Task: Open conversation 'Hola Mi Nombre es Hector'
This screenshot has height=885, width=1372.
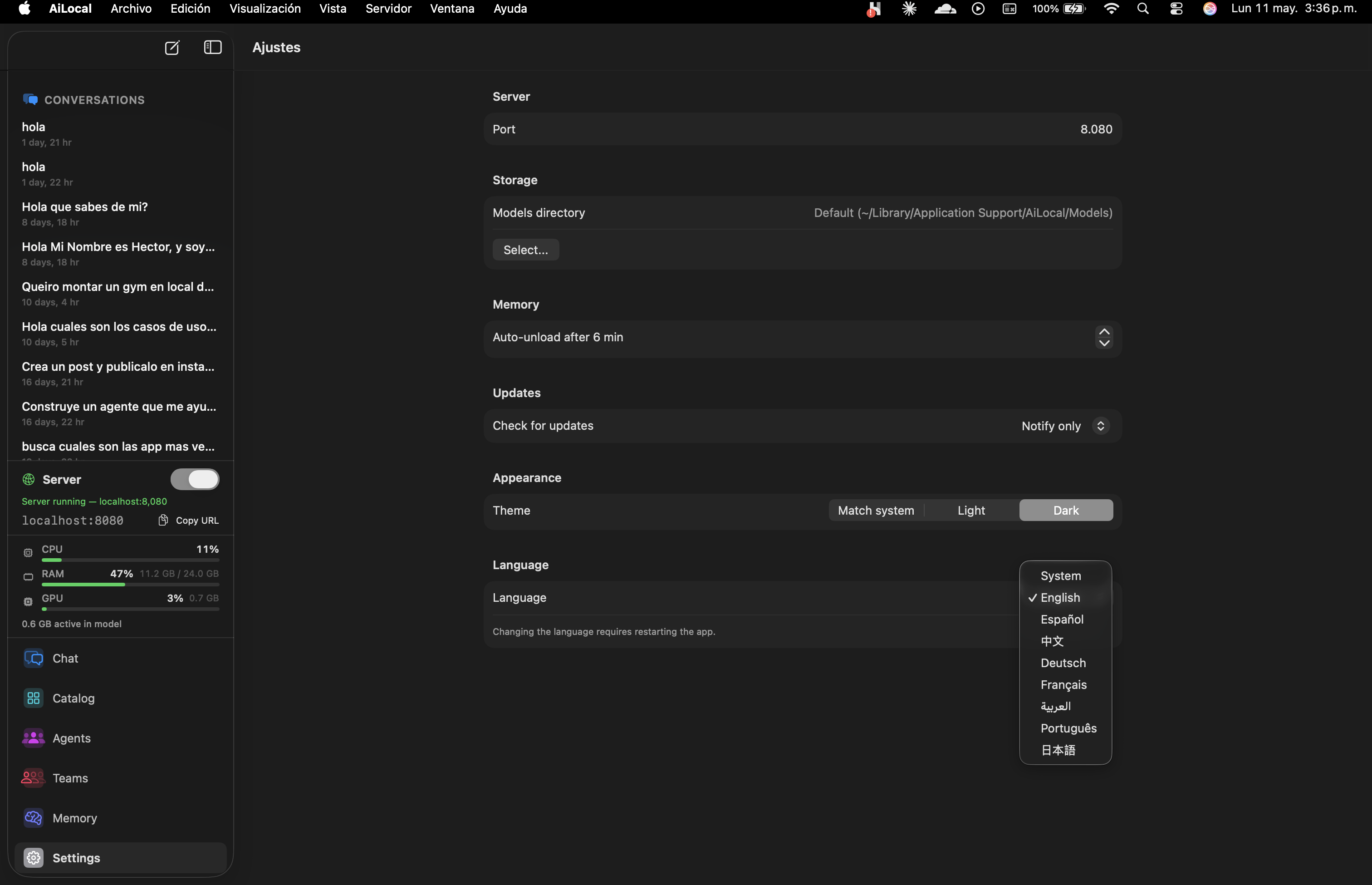Action: [x=121, y=253]
